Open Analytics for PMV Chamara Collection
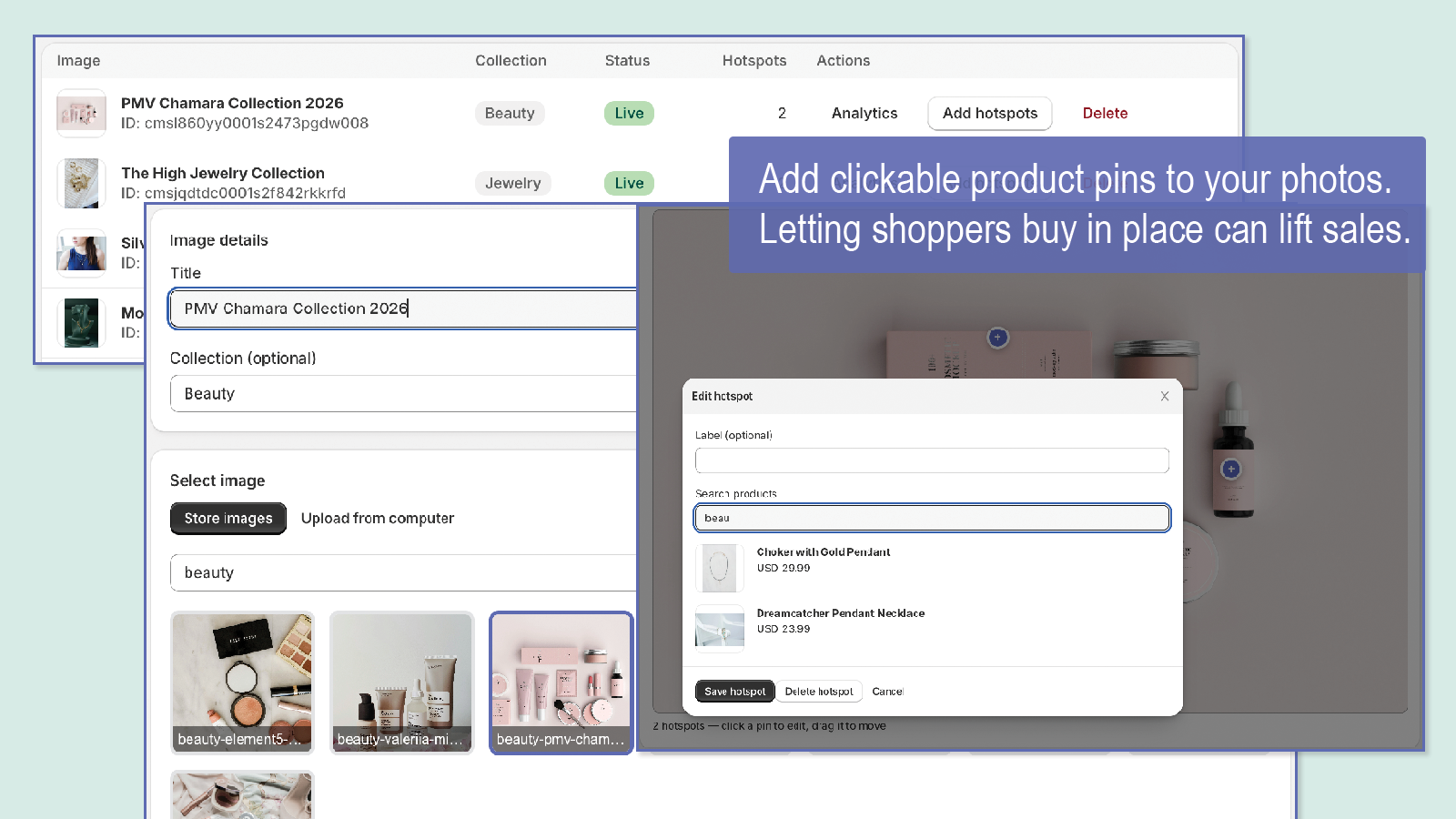Viewport: 1456px width, 819px height. click(x=864, y=114)
